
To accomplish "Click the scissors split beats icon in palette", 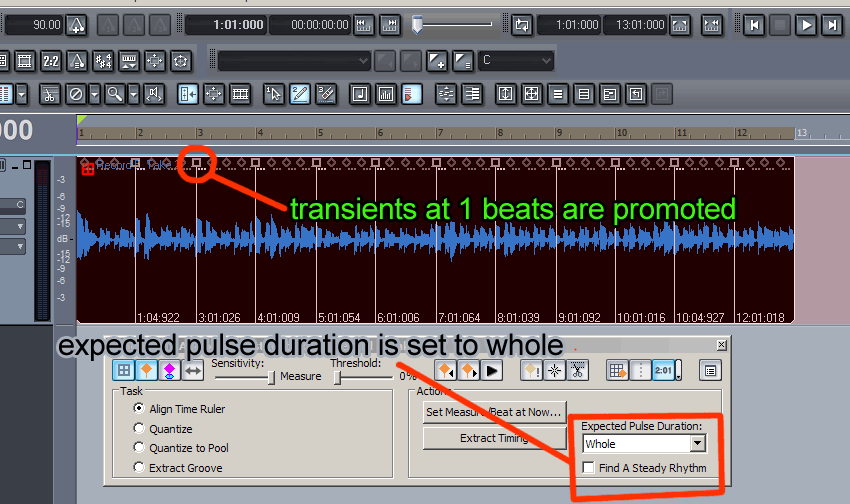I will 577,370.
